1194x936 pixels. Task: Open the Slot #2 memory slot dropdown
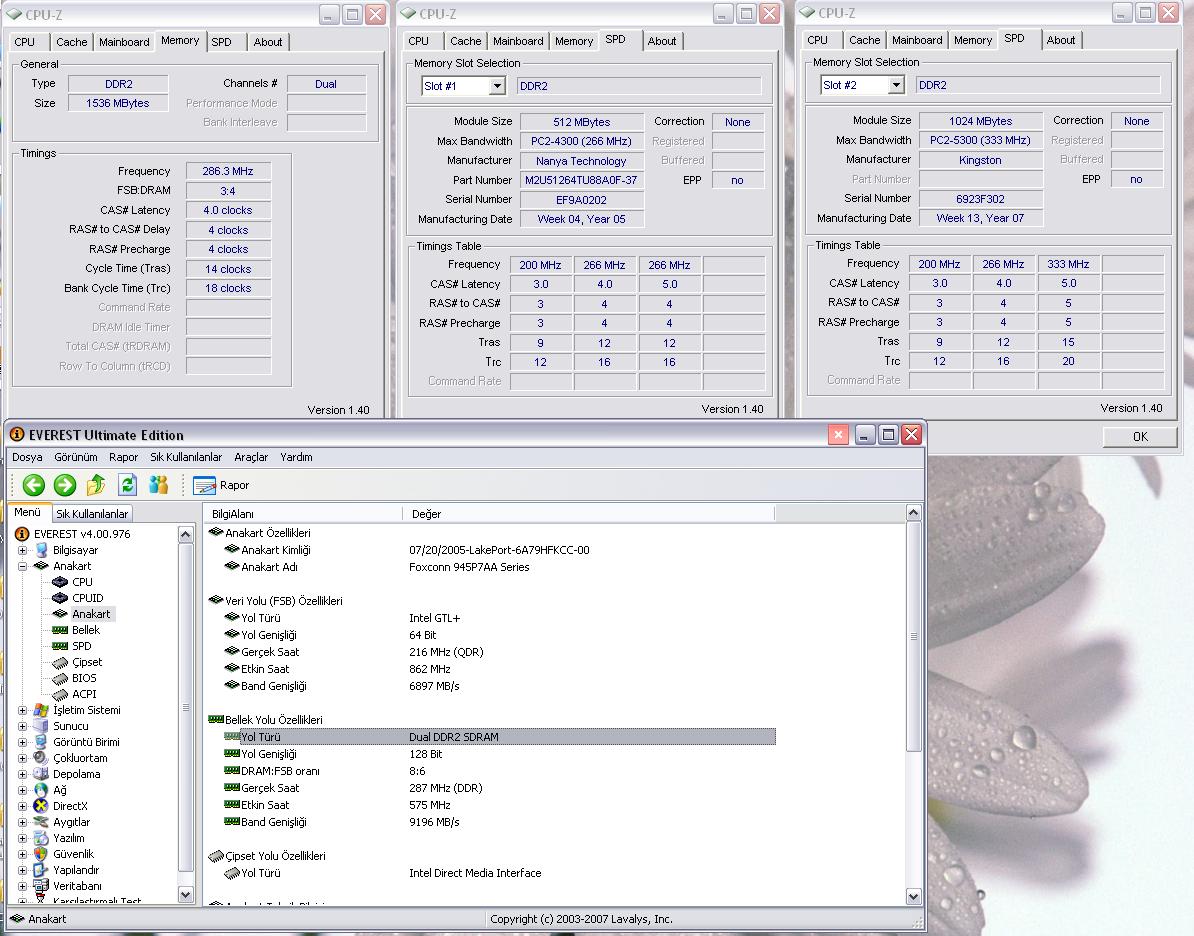895,85
